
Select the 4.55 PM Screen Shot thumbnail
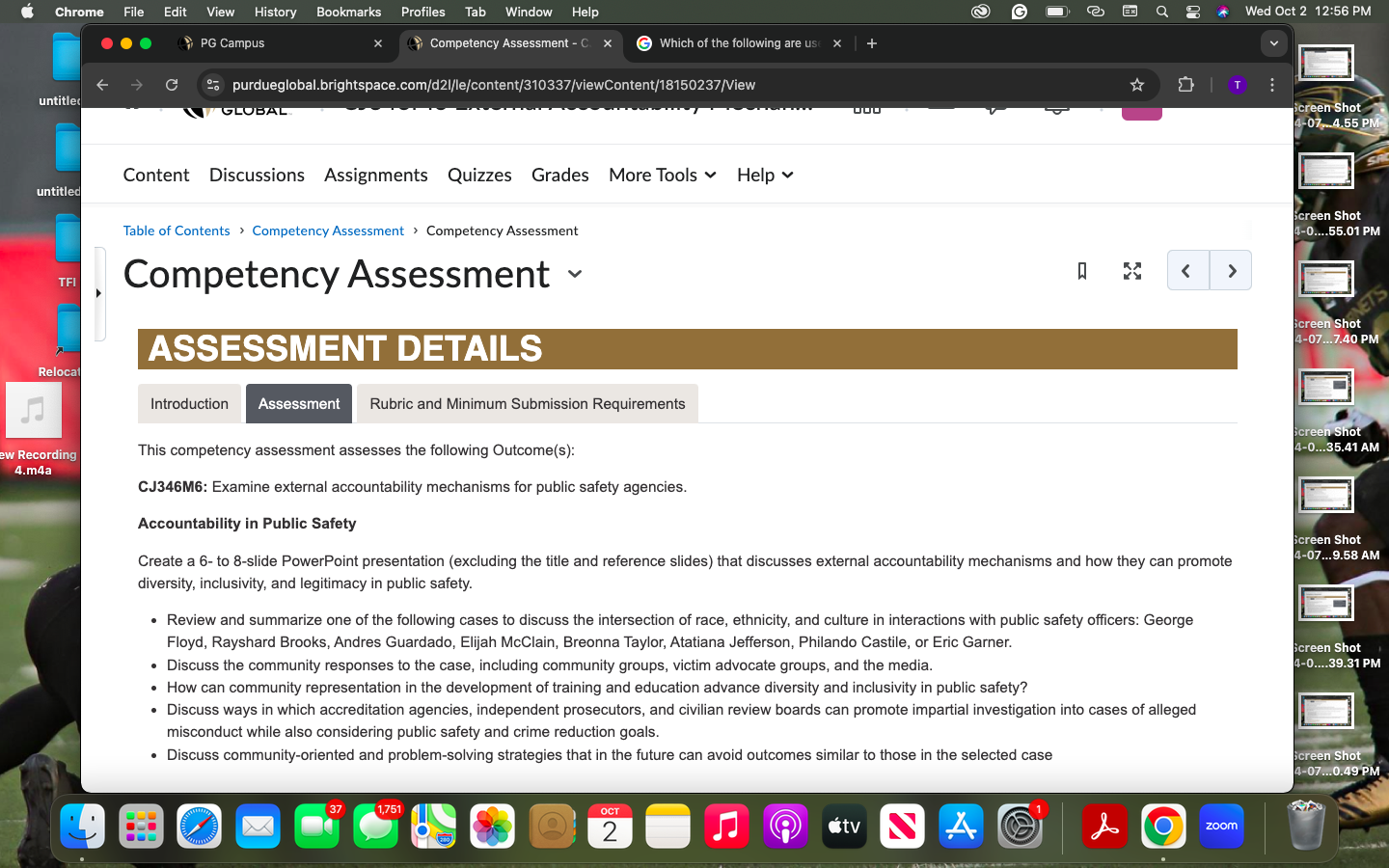tap(1327, 64)
